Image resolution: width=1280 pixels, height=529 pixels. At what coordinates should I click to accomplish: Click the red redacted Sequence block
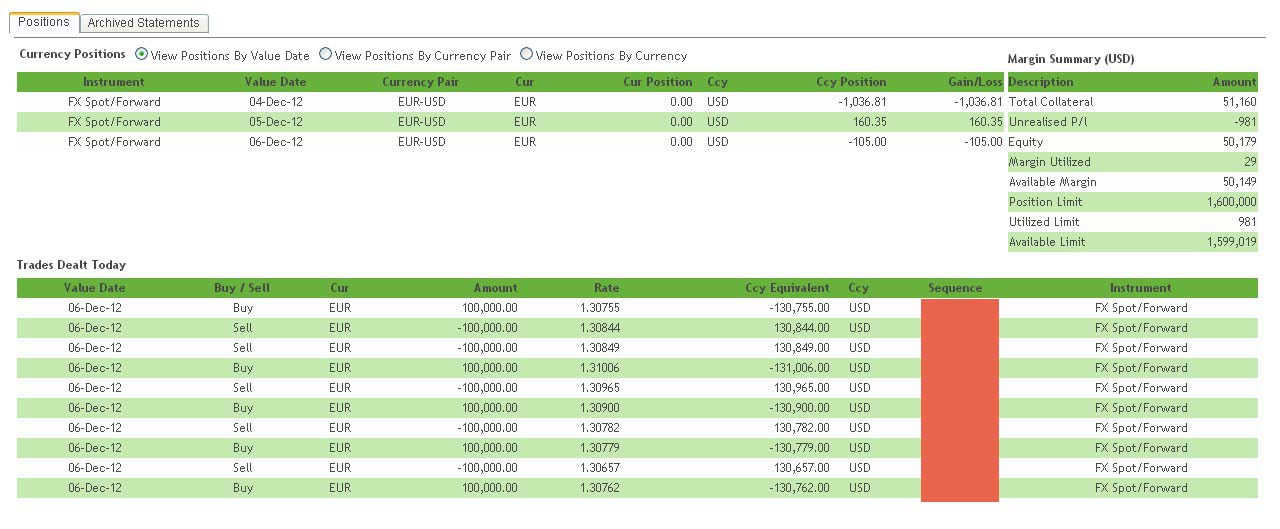[x=959, y=398]
